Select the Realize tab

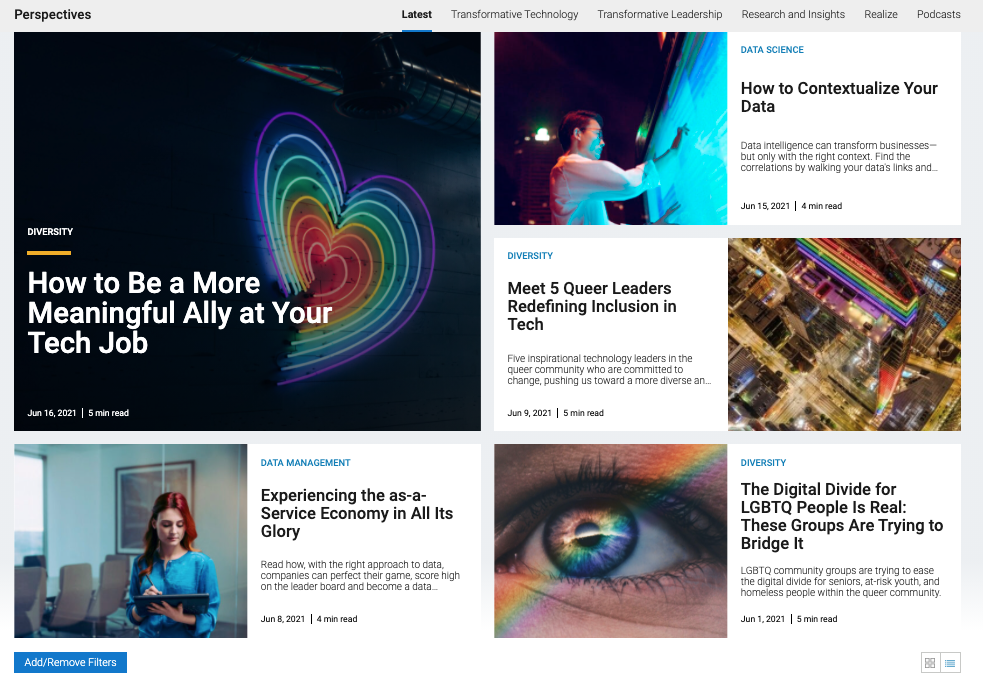(x=881, y=14)
